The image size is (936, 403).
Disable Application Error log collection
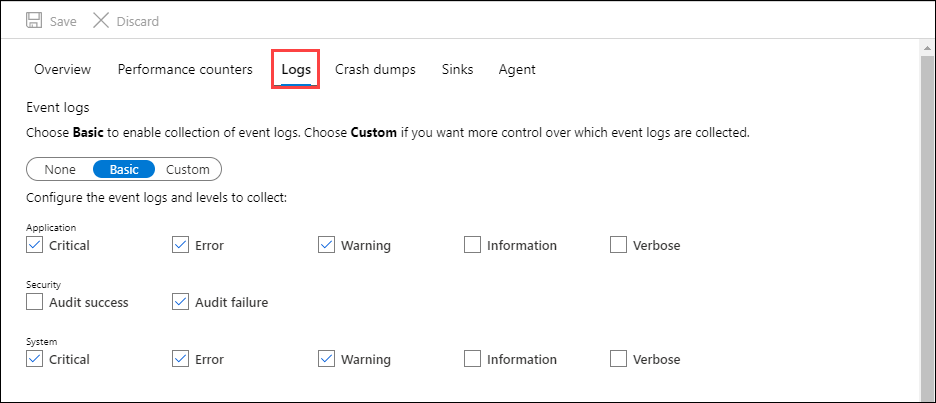click(x=181, y=245)
